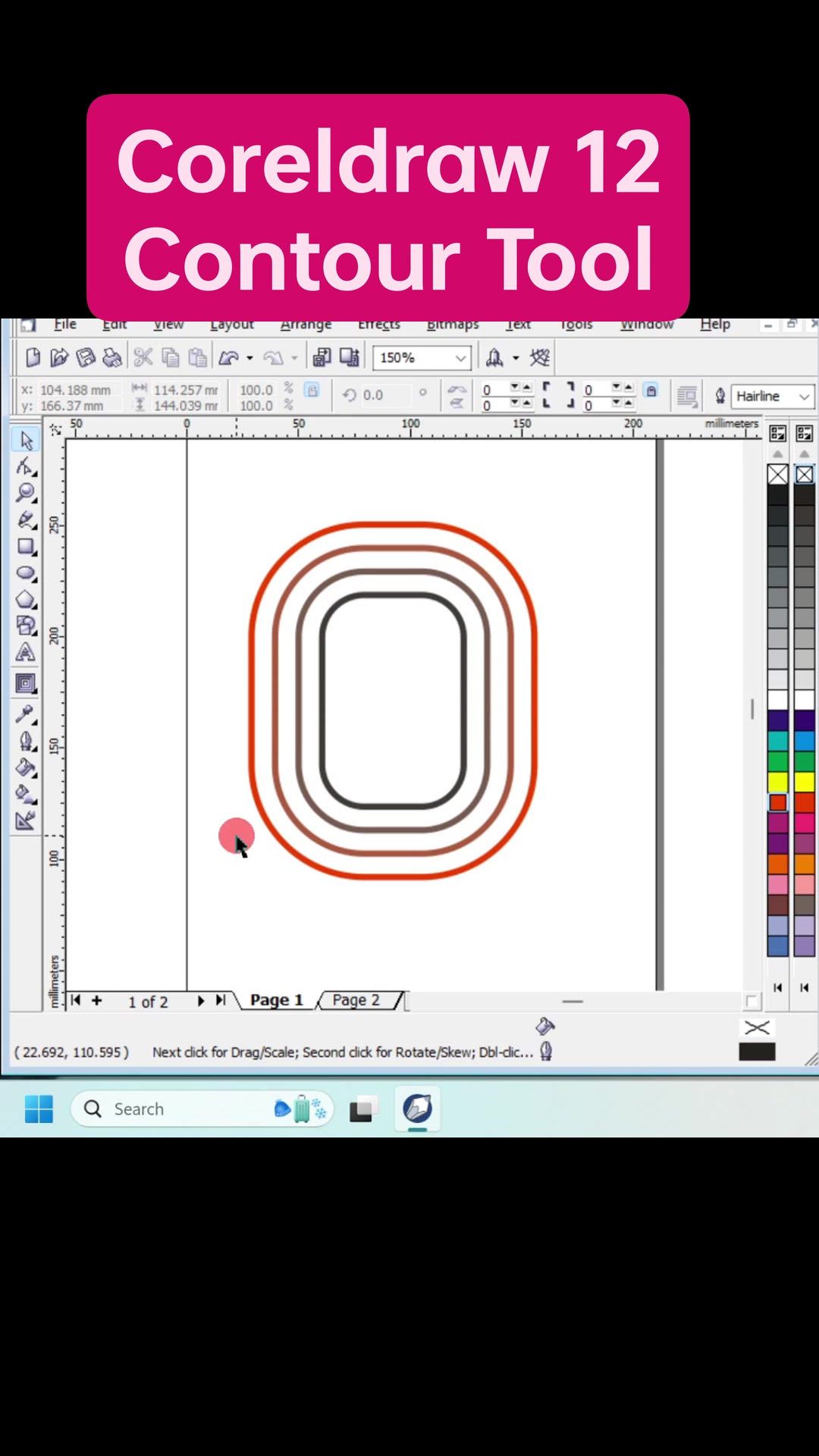
Task: Click the Undo arrow icon
Action: click(x=229, y=357)
